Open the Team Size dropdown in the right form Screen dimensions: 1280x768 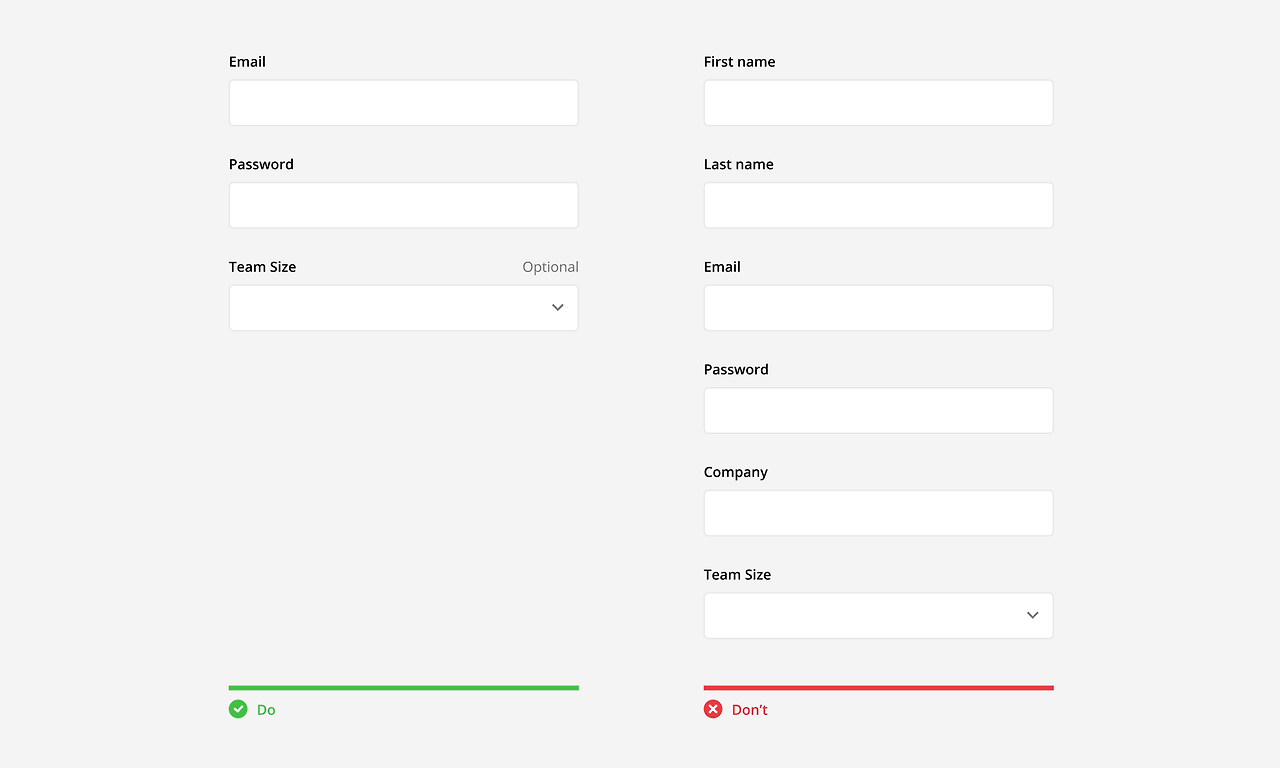(x=878, y=615)
